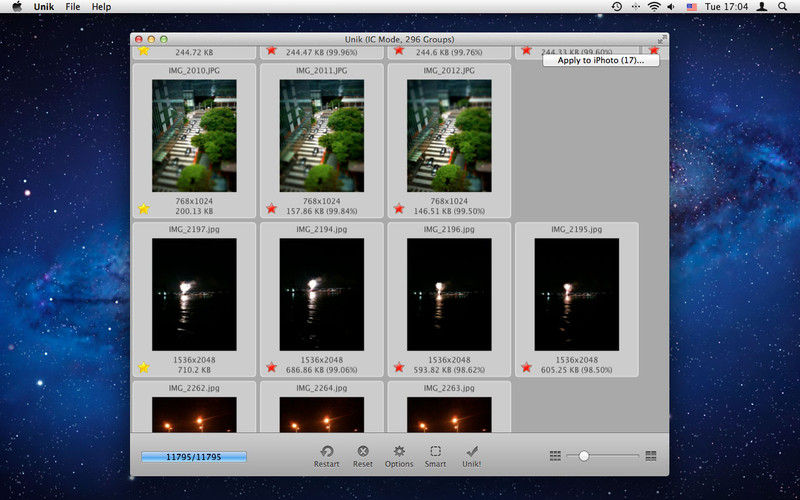Select the IMG_2196.jpg night photo thumbnail

tap(449, 294)
